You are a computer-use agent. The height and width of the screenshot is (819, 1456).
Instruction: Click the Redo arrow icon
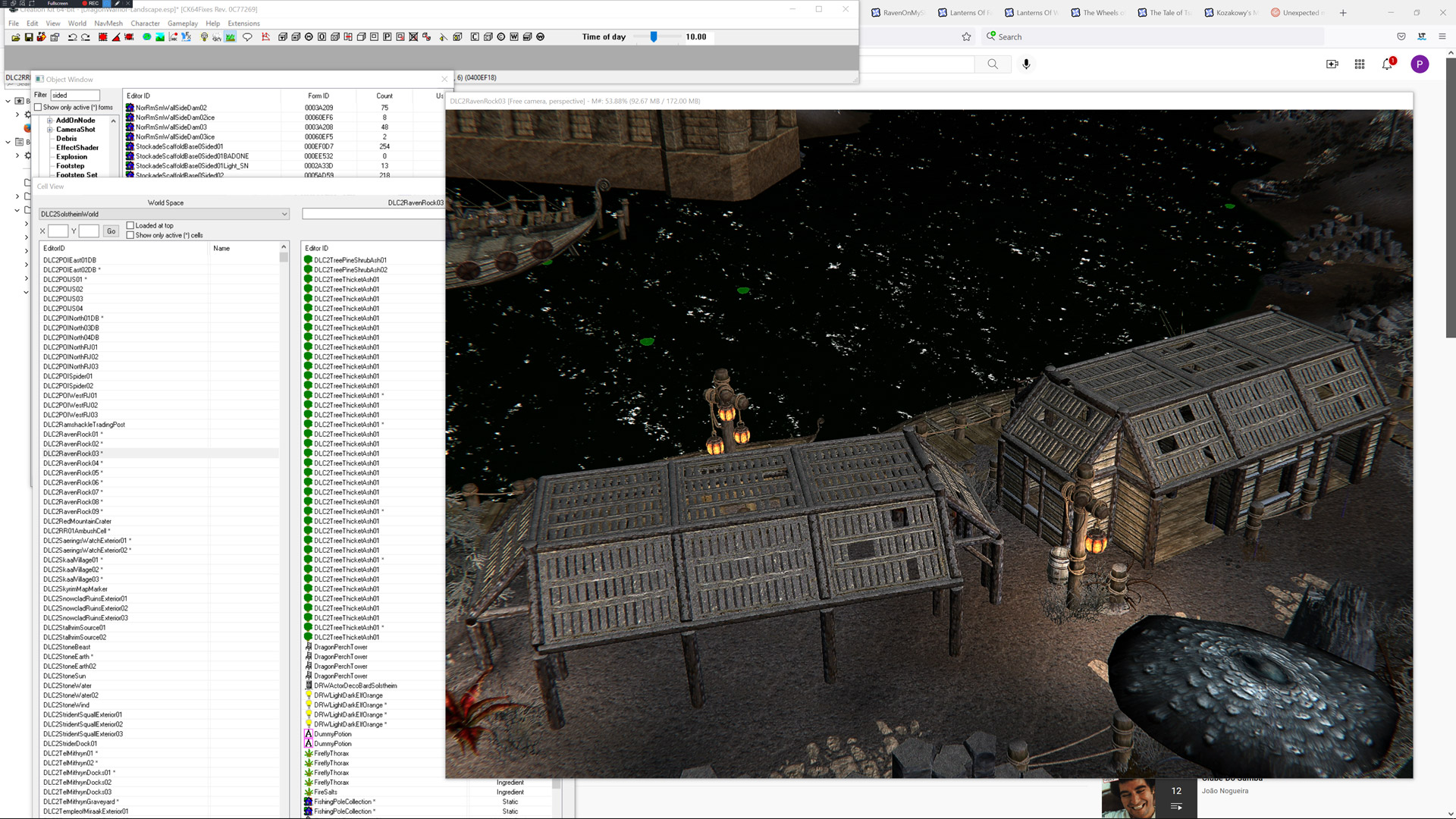click(86, 37)
